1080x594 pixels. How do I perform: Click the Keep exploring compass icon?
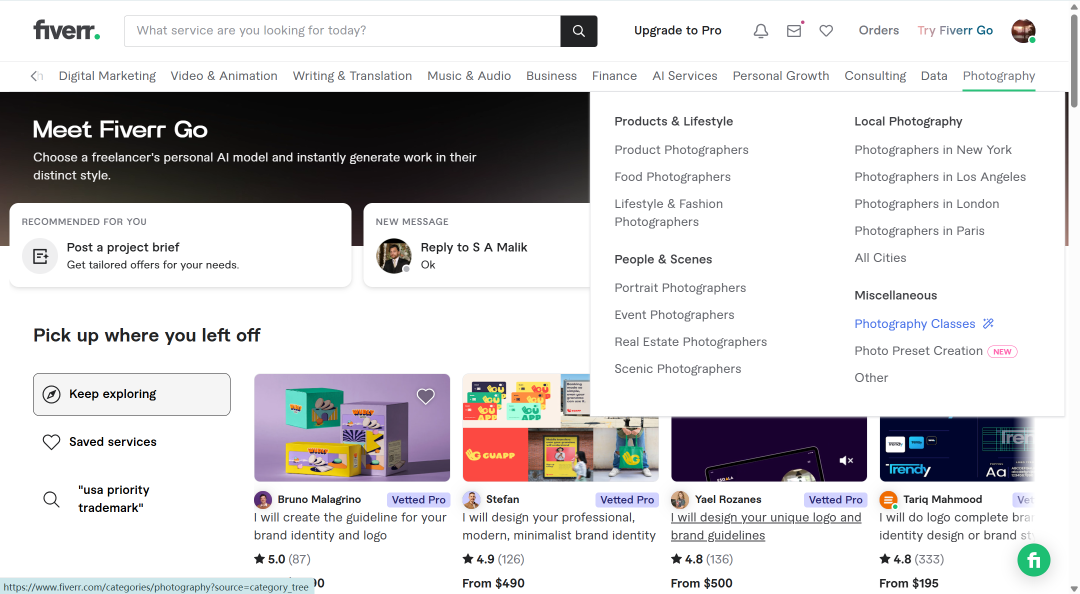(x=52, y=394)
